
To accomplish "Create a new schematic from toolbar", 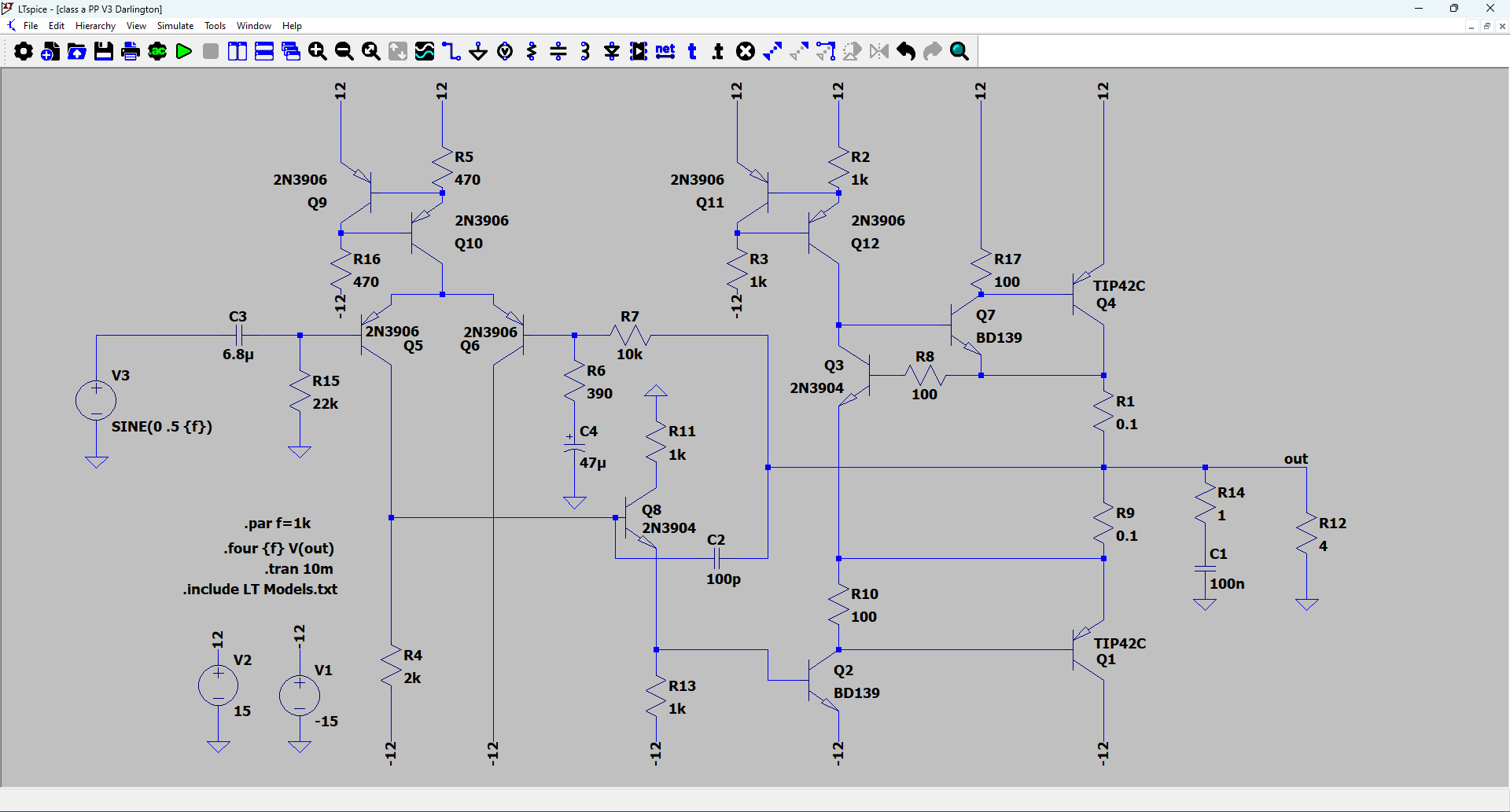I will click(x=50, y=52).
